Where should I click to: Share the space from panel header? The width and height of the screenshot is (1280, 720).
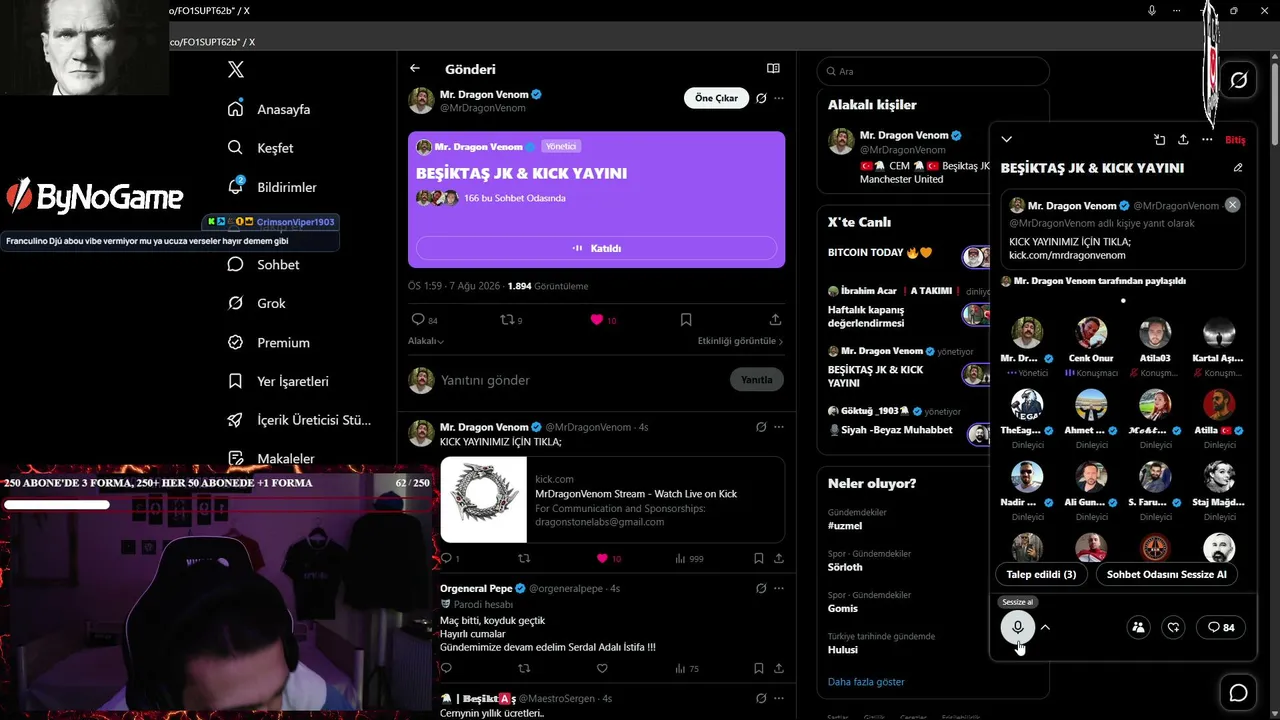click(1183, 140)
